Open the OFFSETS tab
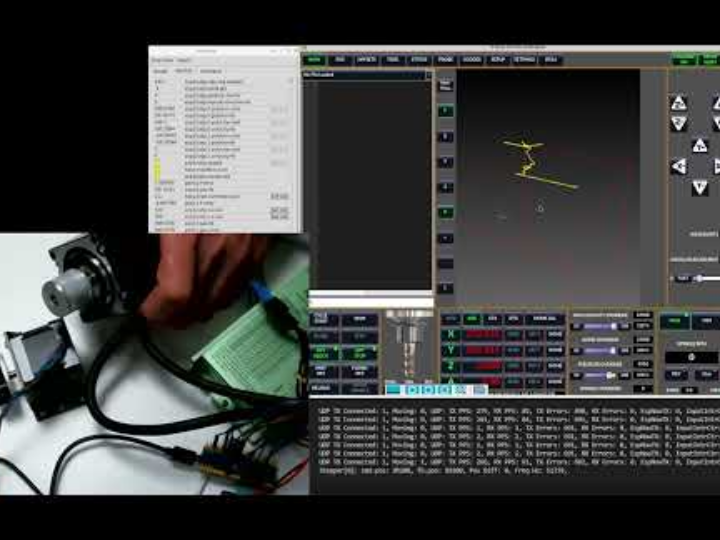This screenshot has width=720, height=540. coord(366,60)
